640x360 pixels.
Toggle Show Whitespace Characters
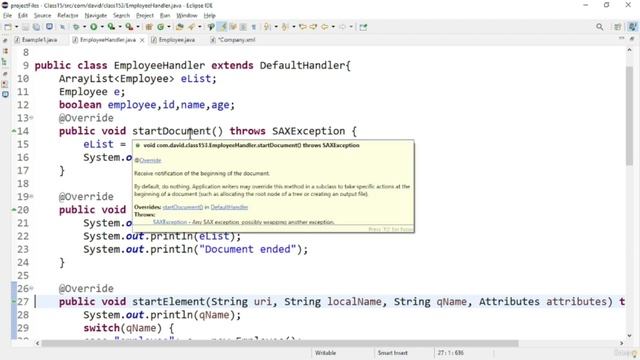254,27
